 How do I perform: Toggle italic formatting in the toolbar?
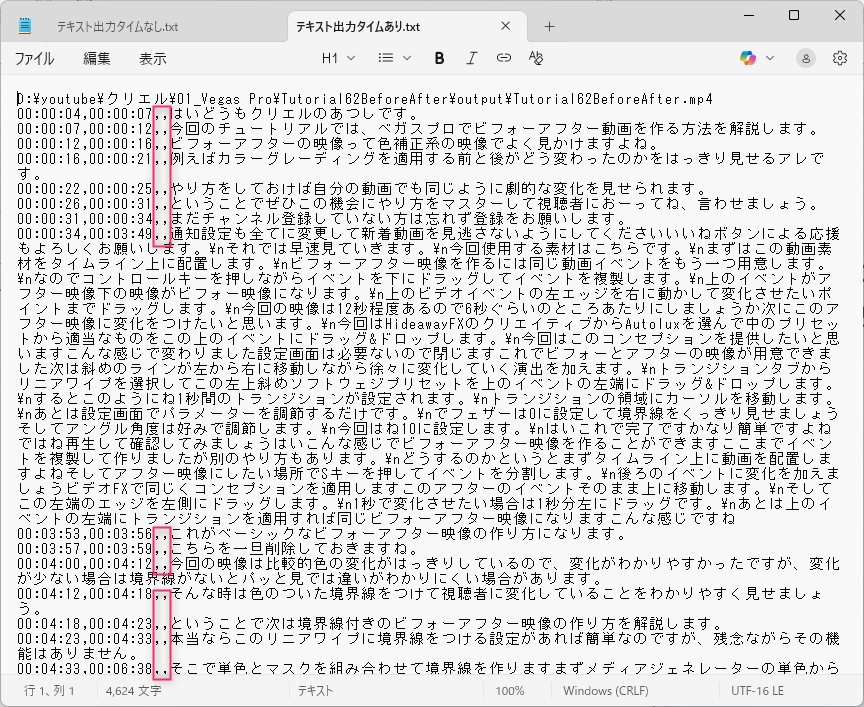[471, 58]
